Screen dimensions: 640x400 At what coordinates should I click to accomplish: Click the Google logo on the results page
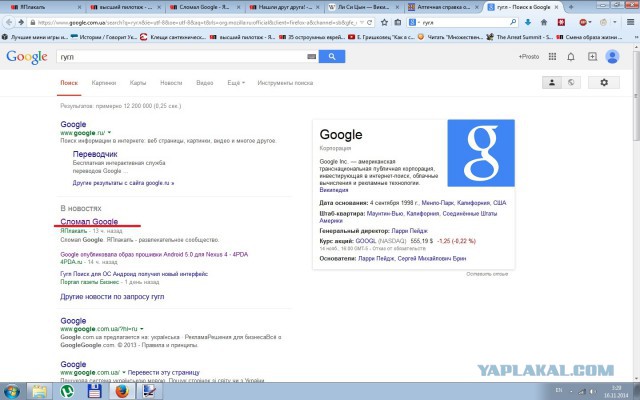pos(27,57)
